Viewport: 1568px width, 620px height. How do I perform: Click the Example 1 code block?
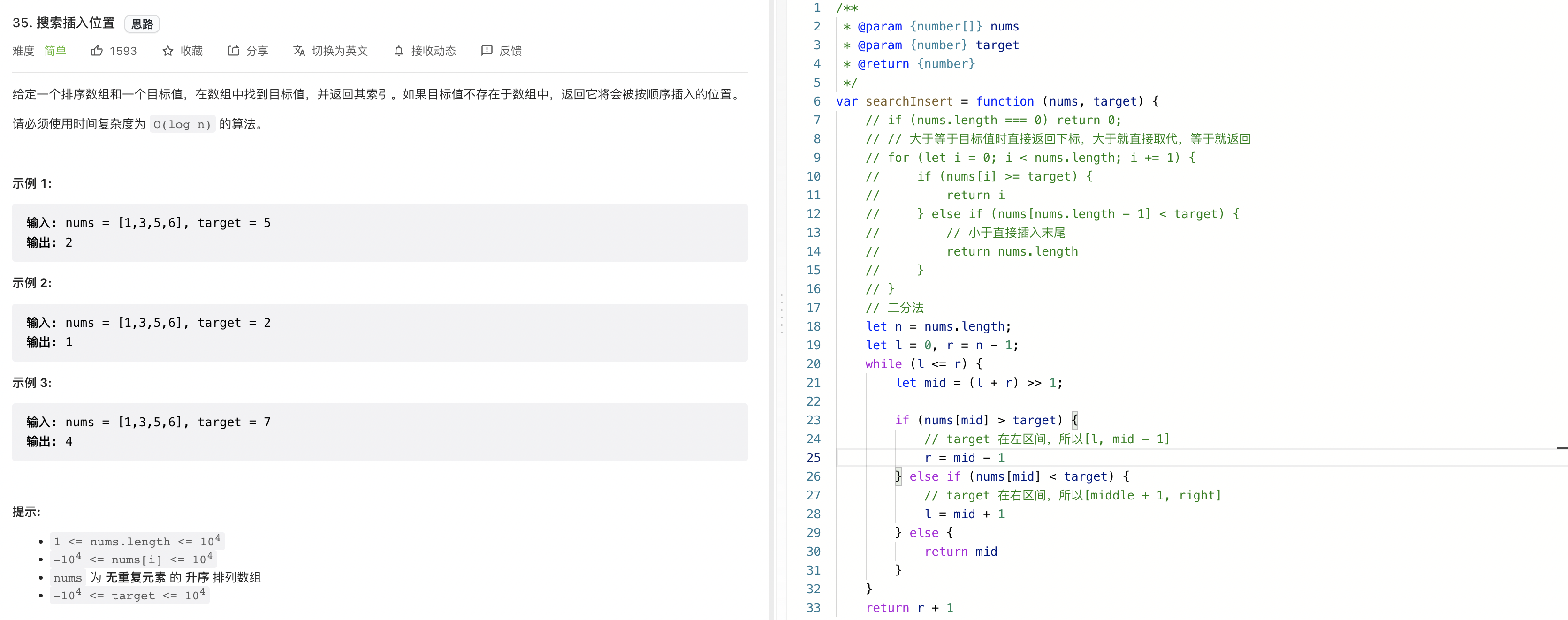(x=380, y=233)
